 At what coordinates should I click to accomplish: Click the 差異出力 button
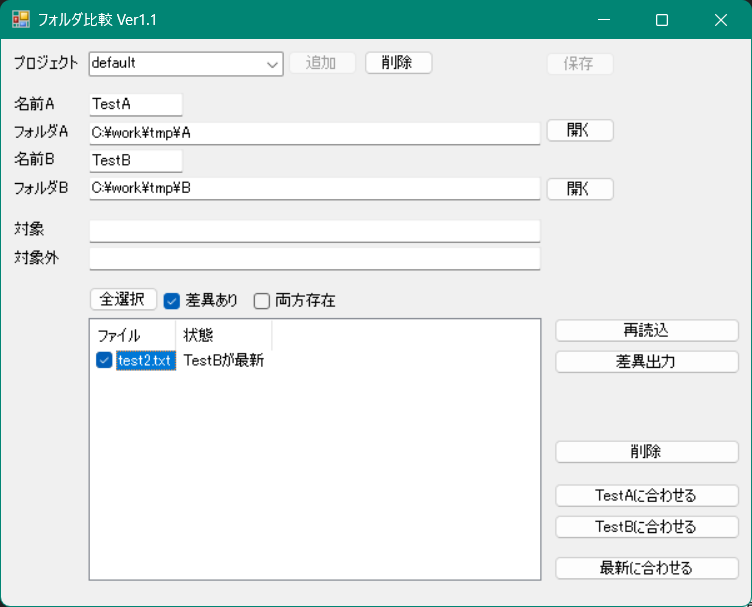click(646, 362)
